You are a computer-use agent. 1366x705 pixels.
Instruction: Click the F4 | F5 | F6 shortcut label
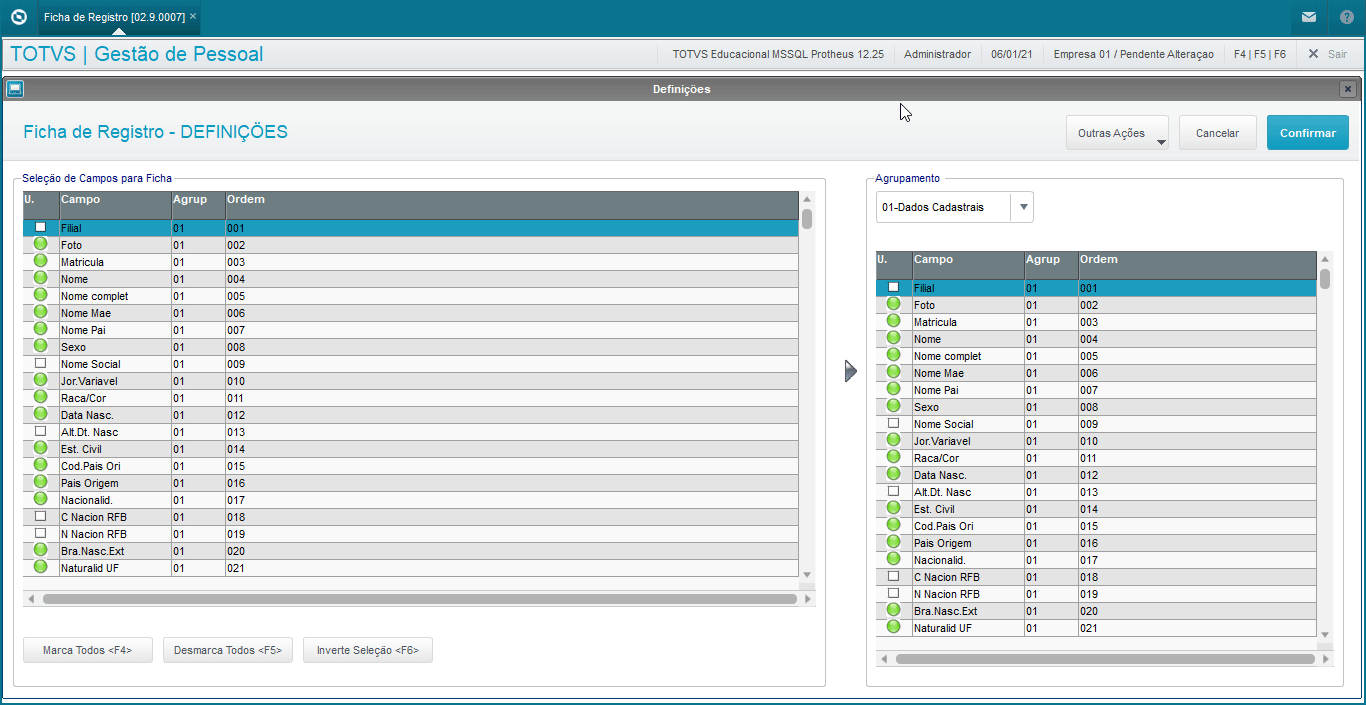point(1260,54)
